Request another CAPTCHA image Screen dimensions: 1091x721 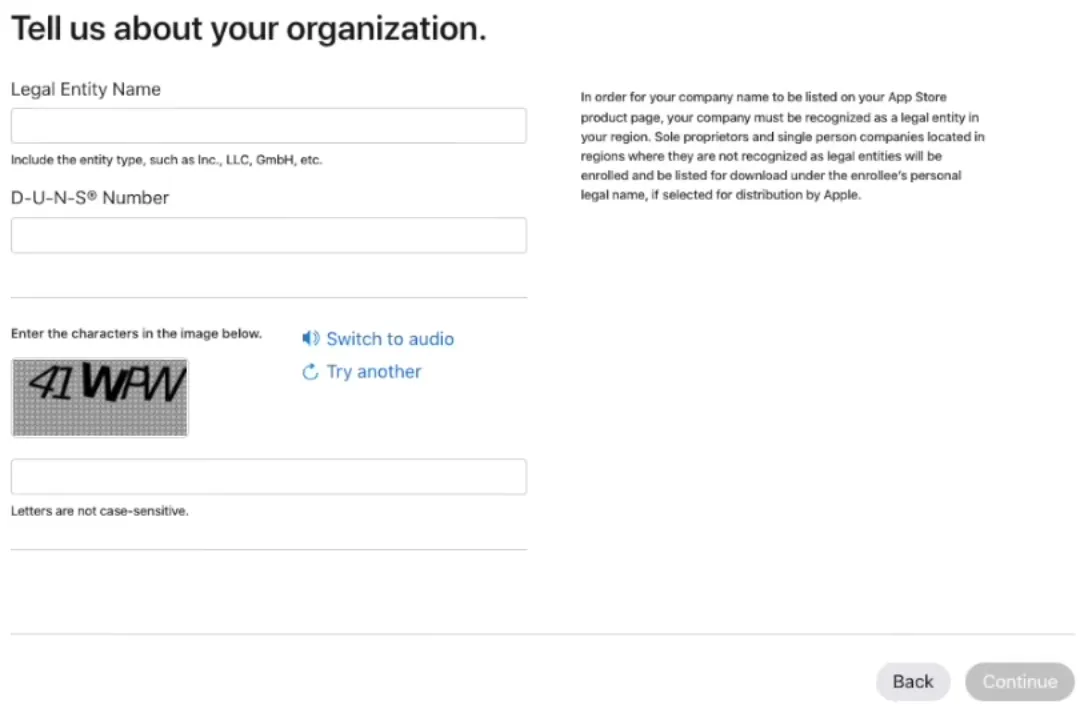pos(373,371)
